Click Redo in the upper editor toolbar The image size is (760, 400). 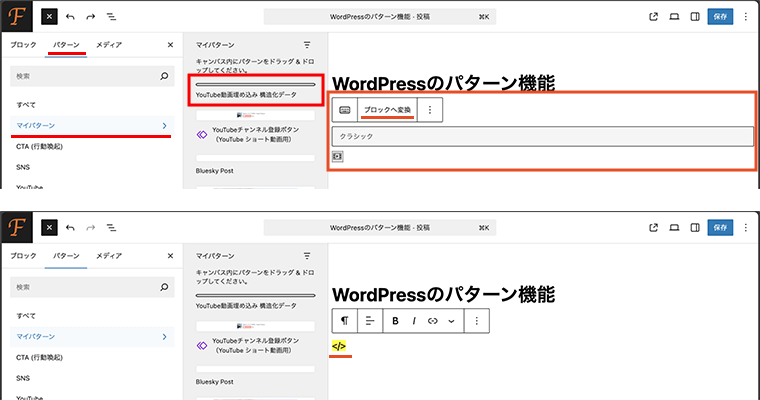coord(91,16)
